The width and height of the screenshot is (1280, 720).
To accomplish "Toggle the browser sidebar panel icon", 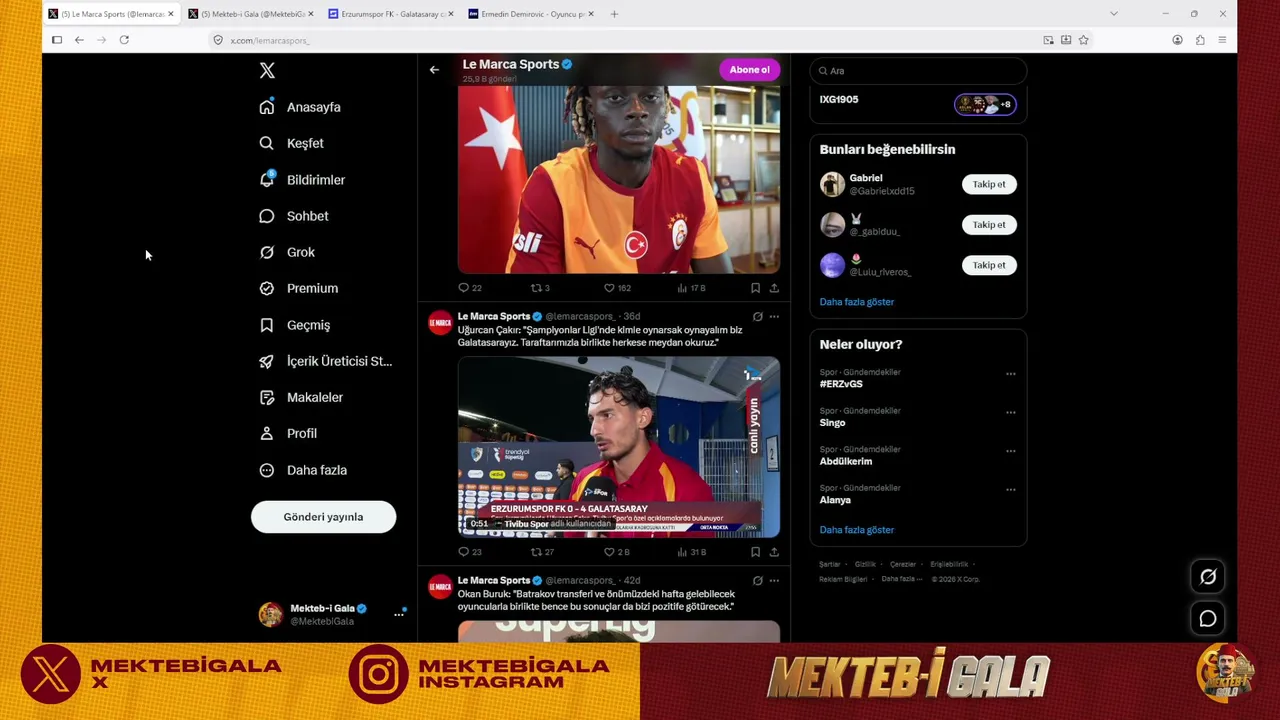I will pos(57,40).
